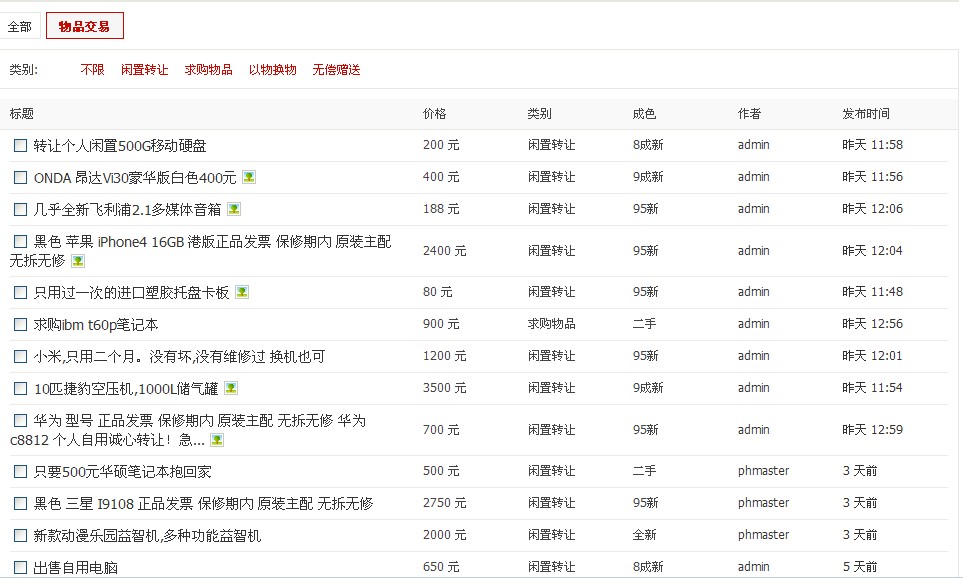Tick checkbox for 出售自用电脑 listing
The height and width of the screenshot is (578, 963).
click(20, 568)
